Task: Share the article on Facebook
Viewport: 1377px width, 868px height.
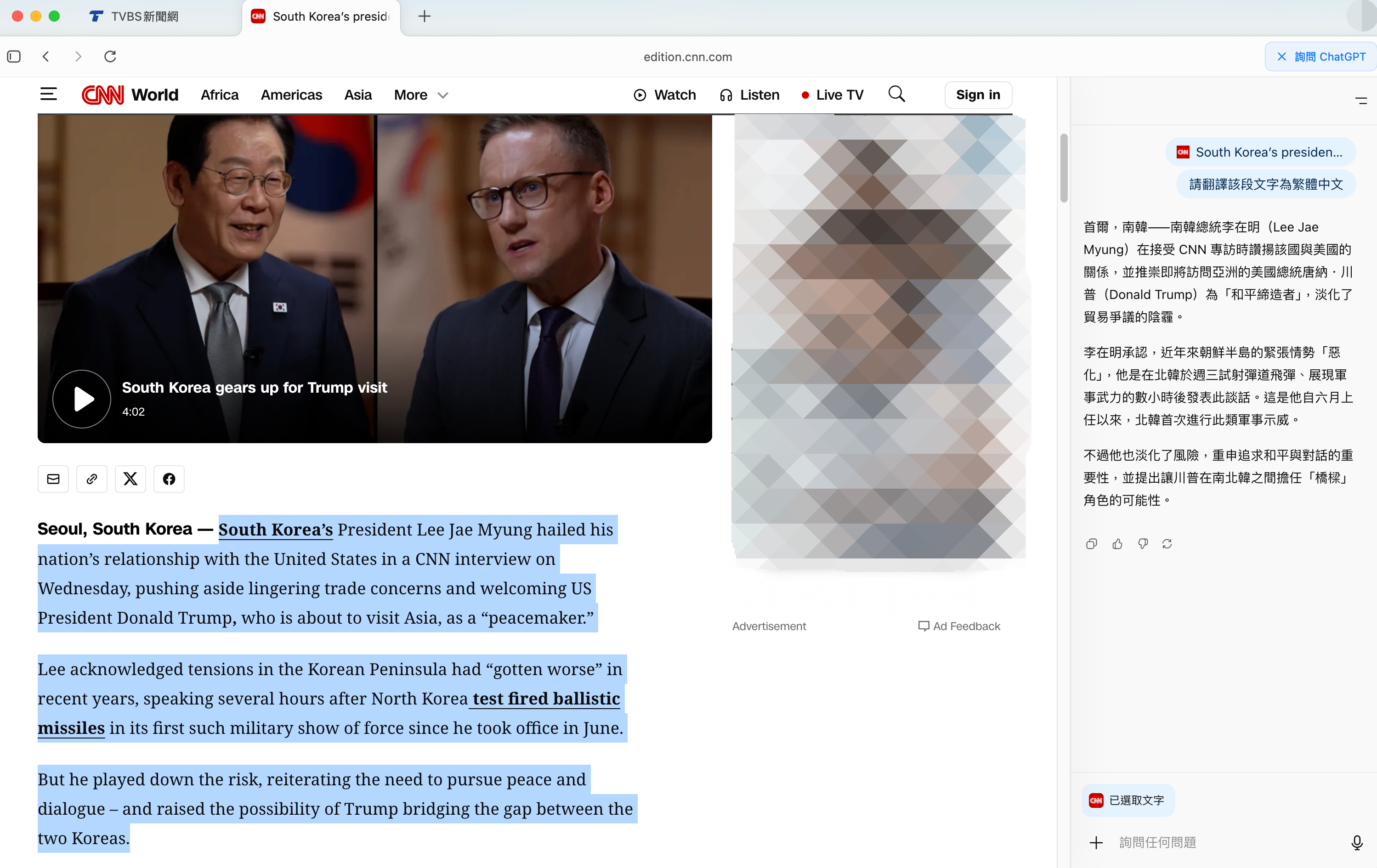Action: [x=169, y=479]
